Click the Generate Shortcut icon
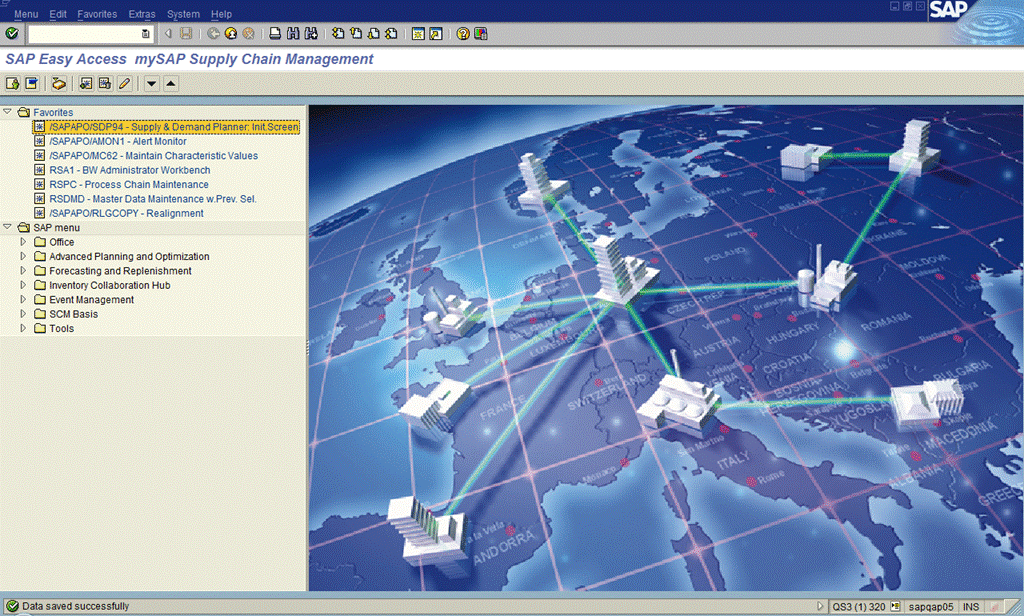This screenshot has width=1024, height=616. [436, 33]
